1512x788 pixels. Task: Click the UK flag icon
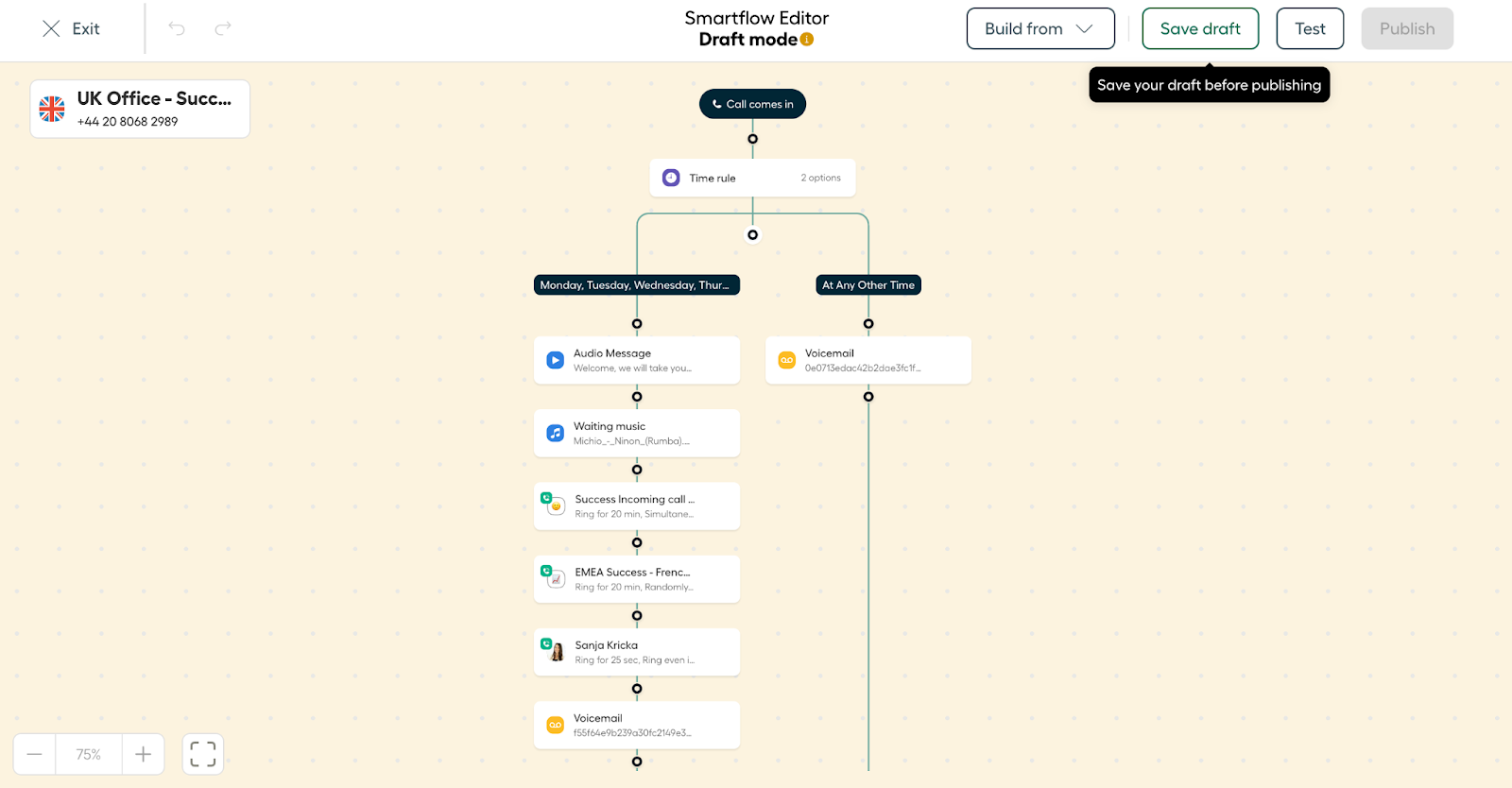[52, 109]
